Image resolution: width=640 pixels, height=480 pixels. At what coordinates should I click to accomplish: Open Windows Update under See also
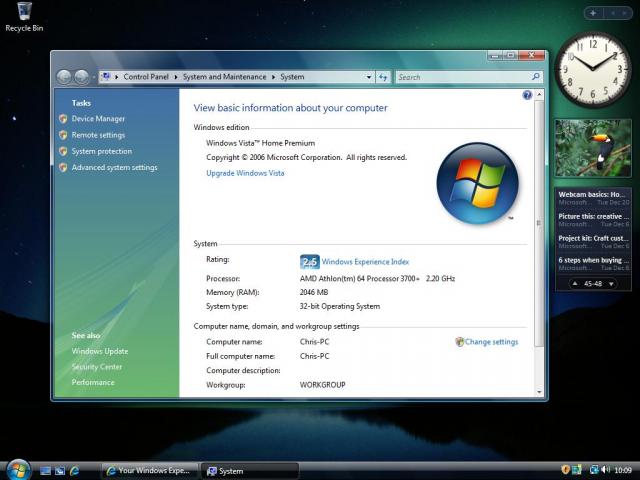100,351
